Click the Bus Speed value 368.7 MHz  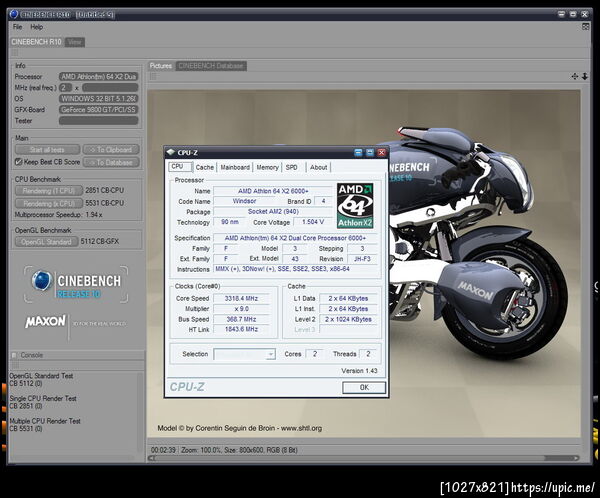[x=241, y=319]
